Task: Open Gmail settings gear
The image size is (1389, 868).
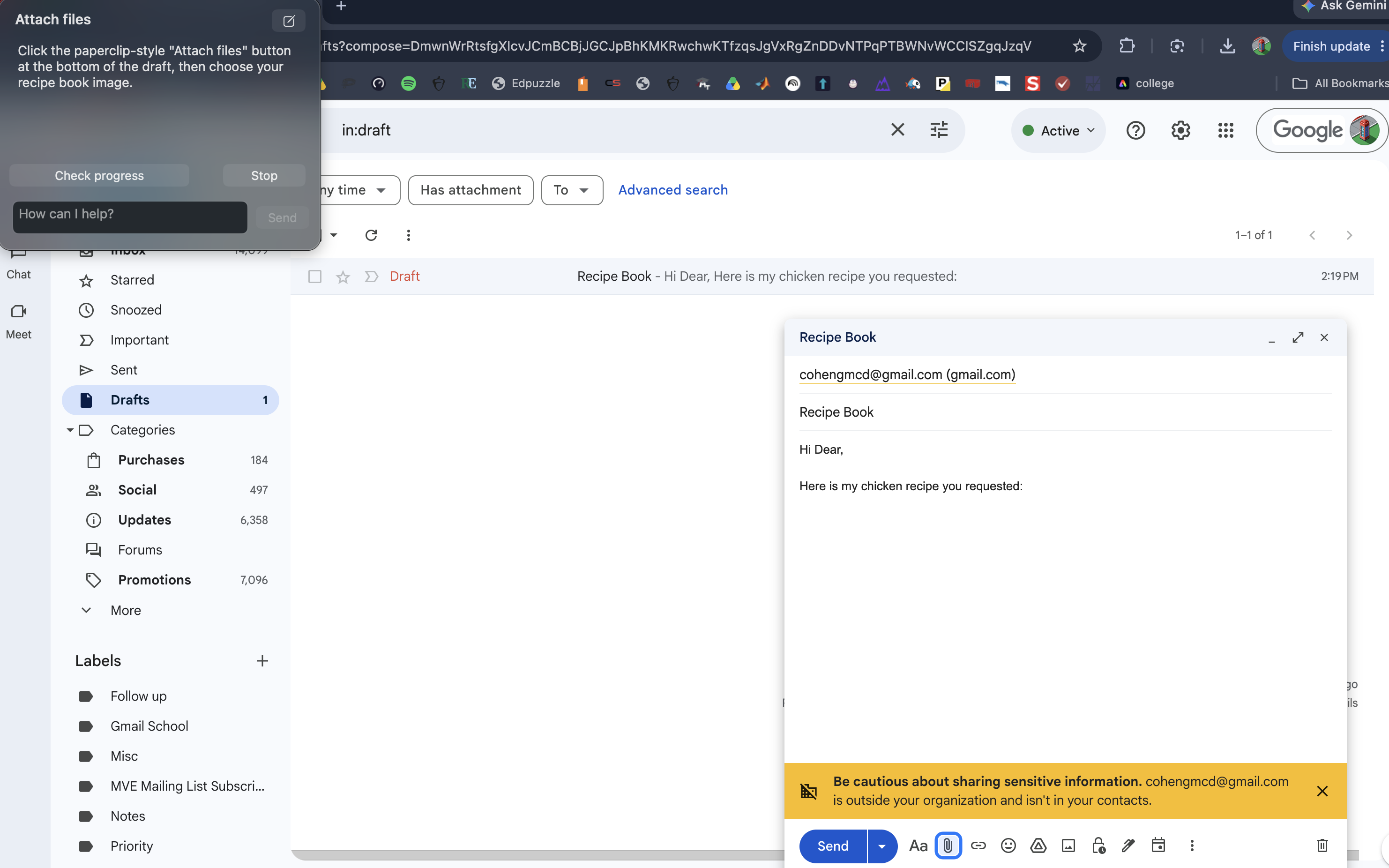Action: tap(1180, 130)
